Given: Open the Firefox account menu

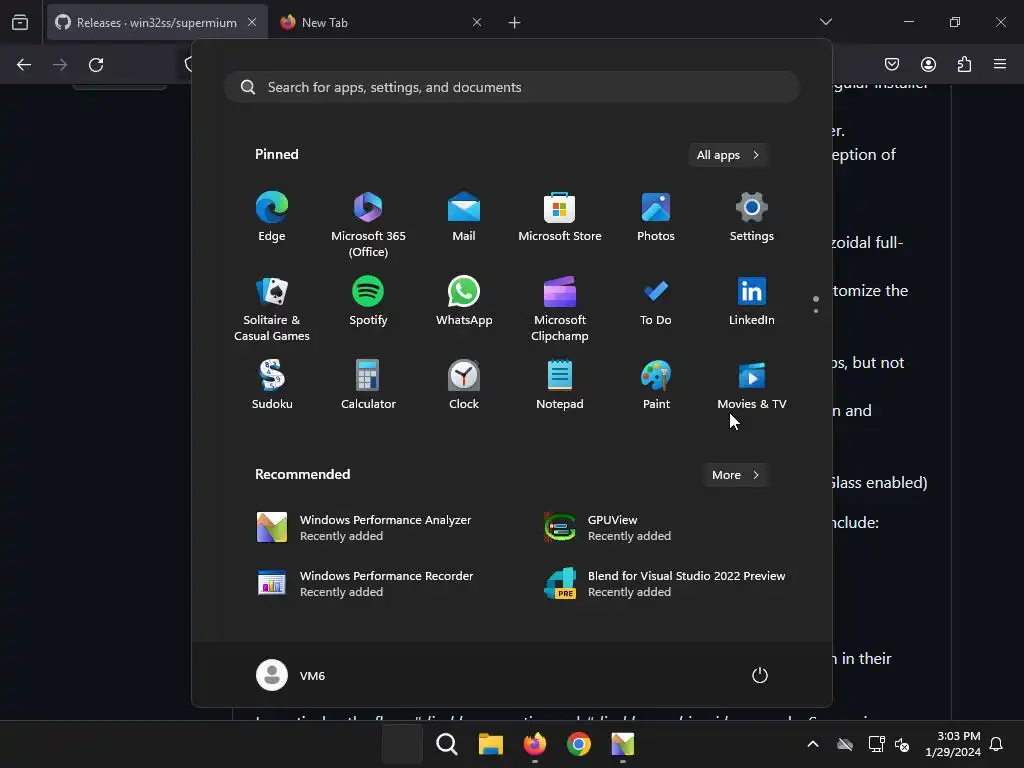Looking at the screenshot, I should tap(928, 64).
